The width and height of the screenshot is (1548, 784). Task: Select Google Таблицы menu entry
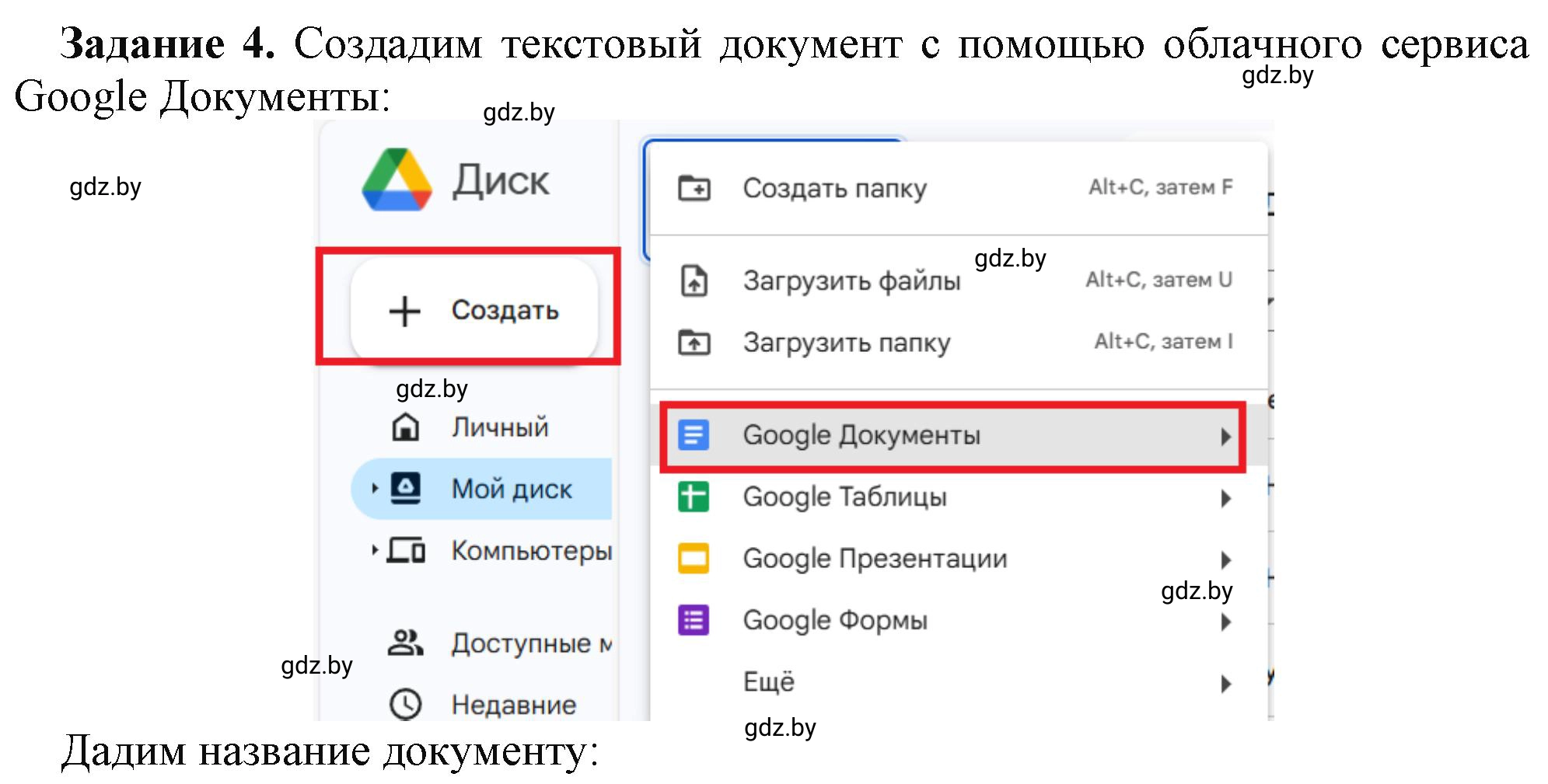959,497
